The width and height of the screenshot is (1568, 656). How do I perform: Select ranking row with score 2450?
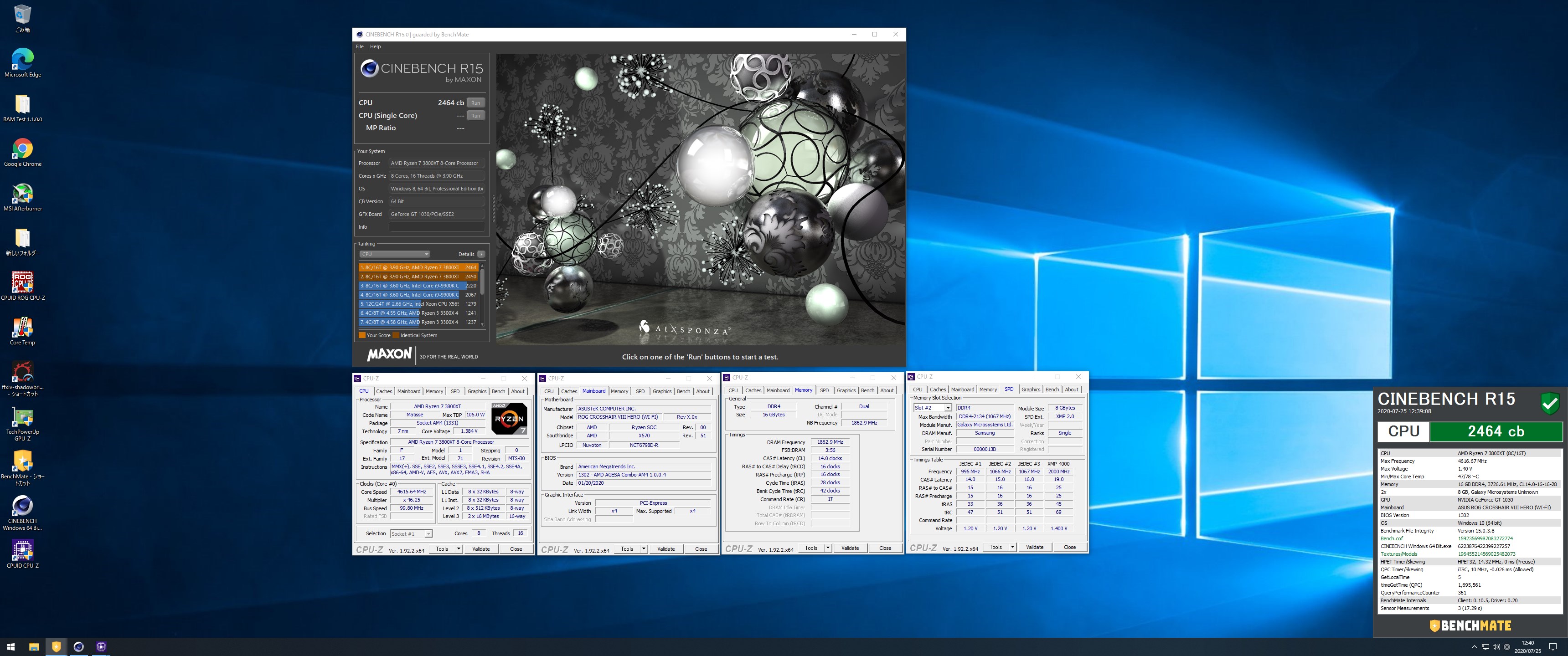pyautogui.click(x=418, y=276)
